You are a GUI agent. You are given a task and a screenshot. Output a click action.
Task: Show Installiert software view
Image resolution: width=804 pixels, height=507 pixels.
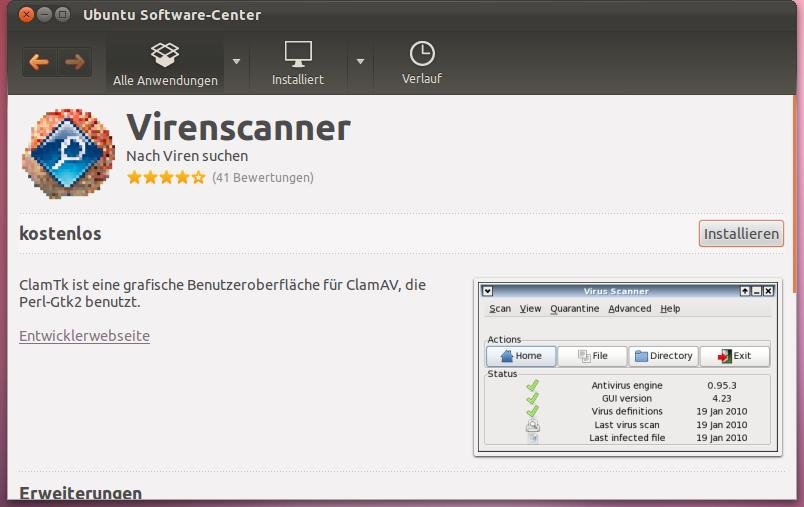[298, 64]
